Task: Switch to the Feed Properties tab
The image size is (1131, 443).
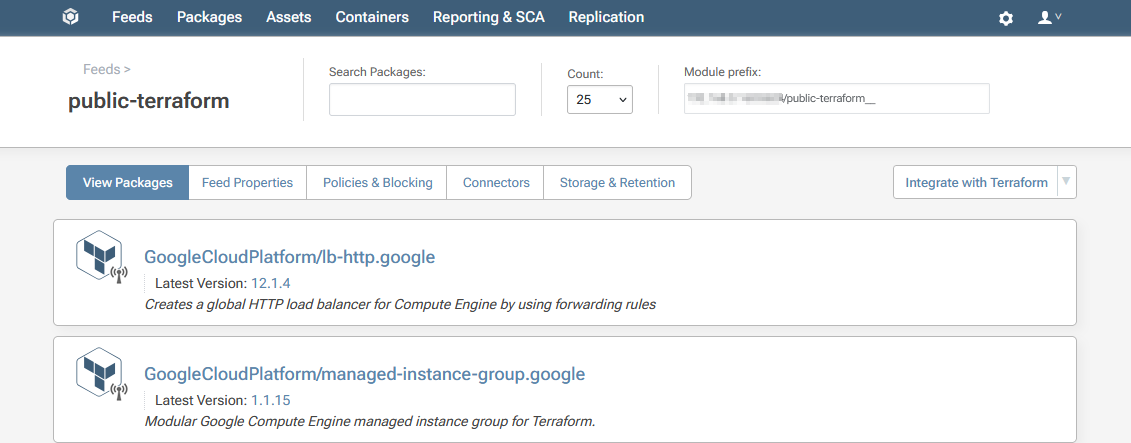Action: 247,183
